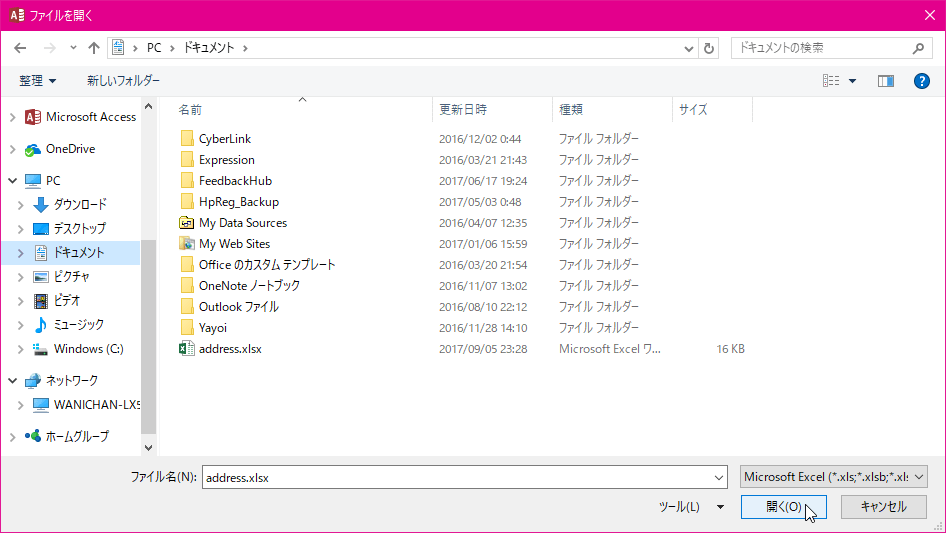Open the ツール(L) menu
Image resolution: width=946 pixels, height=533 pixels.
691,507
